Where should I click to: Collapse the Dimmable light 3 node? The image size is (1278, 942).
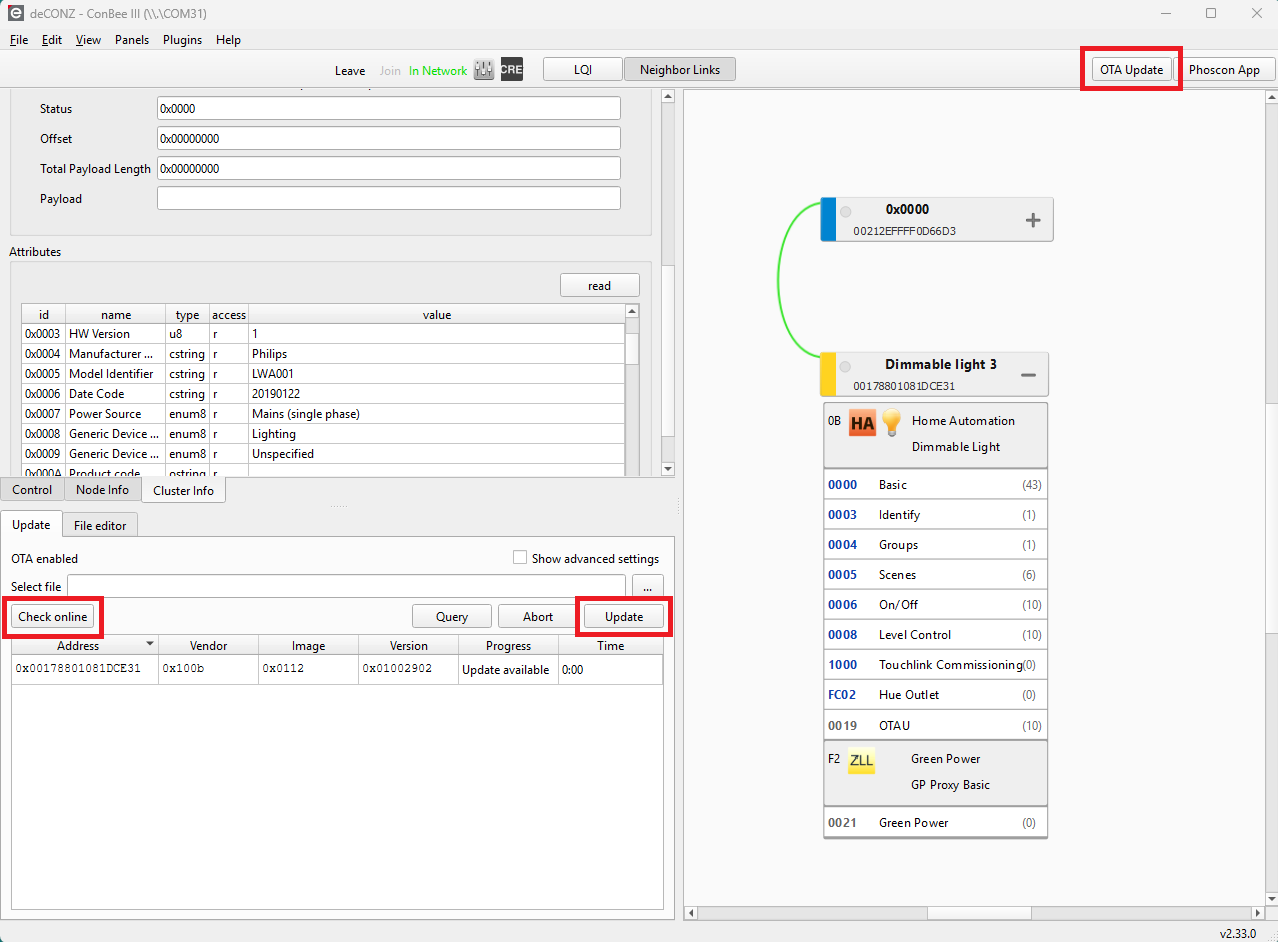(1028, 375)
